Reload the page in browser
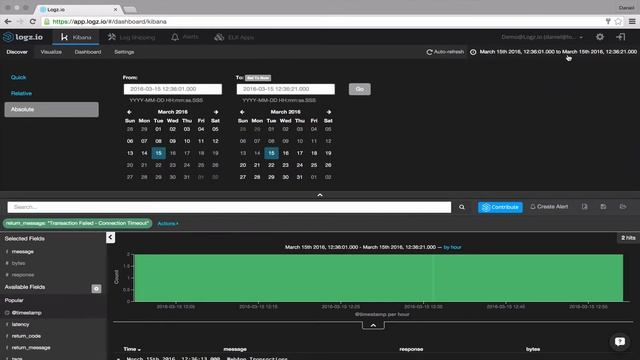Viewport: 640px width, 360px height. pyautogui.click(x=33, y=21)
